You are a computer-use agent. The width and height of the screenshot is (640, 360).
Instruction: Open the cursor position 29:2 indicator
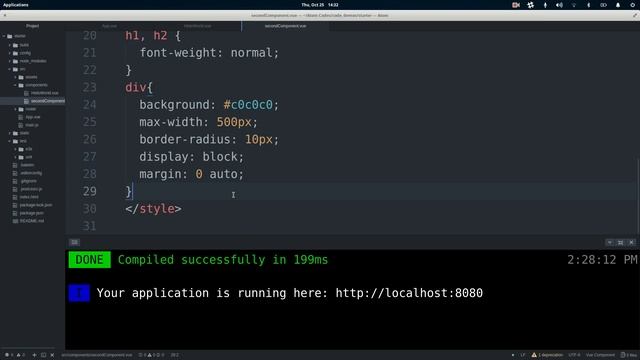click(x=175, y=355)
